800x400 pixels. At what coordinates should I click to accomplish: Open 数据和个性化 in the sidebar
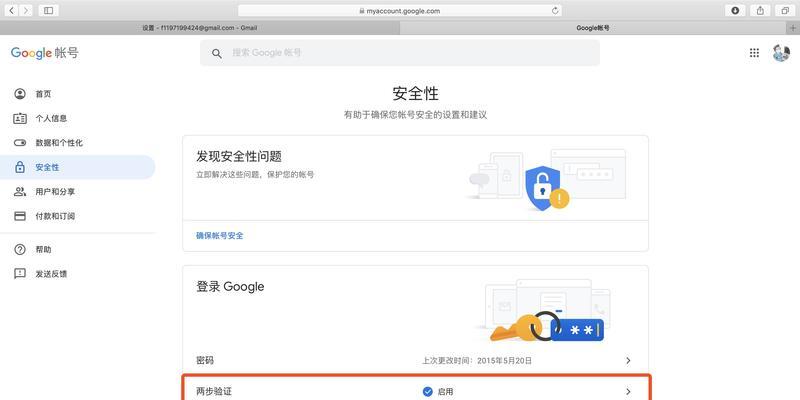click(78, 143)
